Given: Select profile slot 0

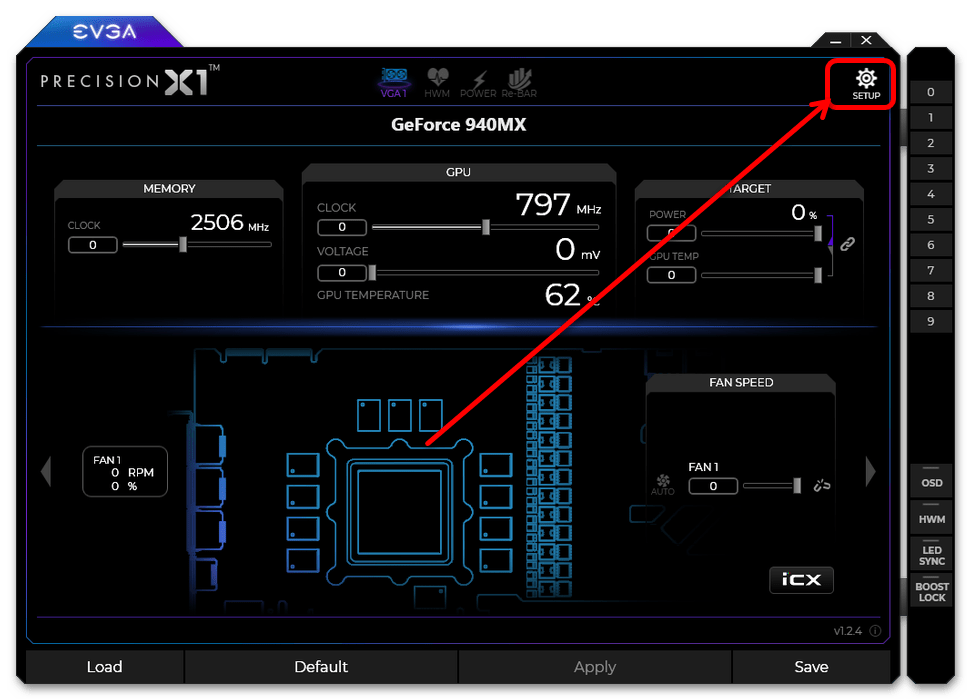Looking at the screenshot, I should point(931,92).
